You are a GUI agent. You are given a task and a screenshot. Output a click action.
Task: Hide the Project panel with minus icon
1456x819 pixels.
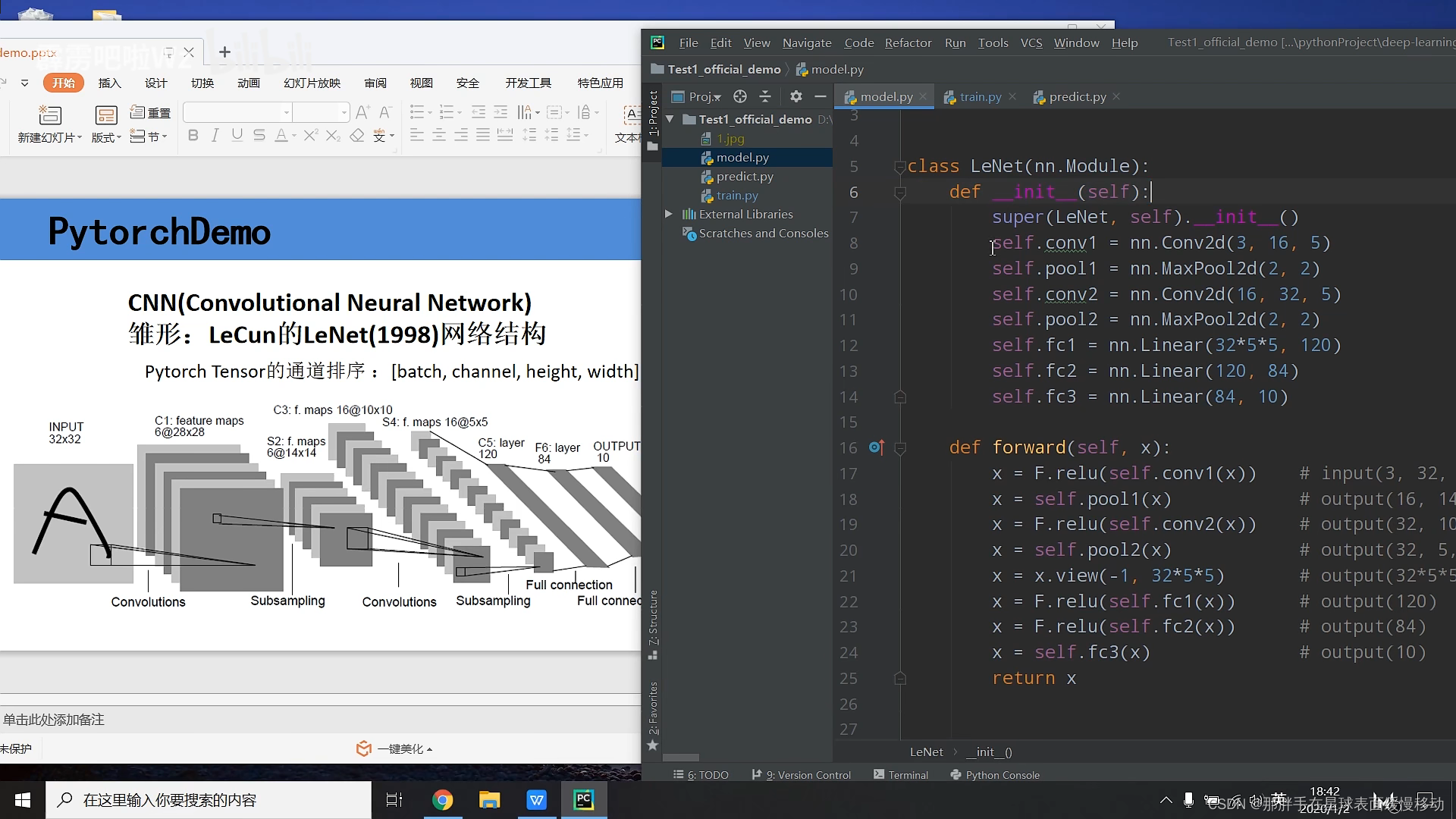click(820, 96)
